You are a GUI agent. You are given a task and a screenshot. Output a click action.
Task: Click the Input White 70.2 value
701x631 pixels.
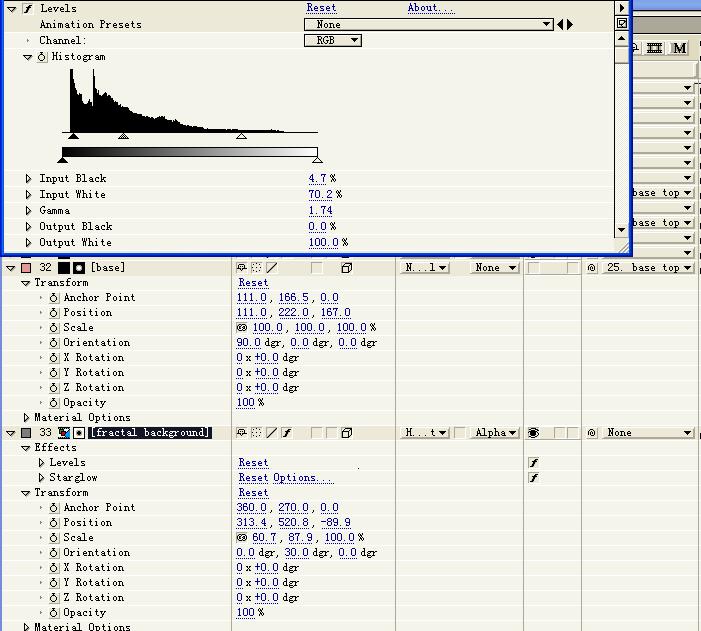(320, 194)
